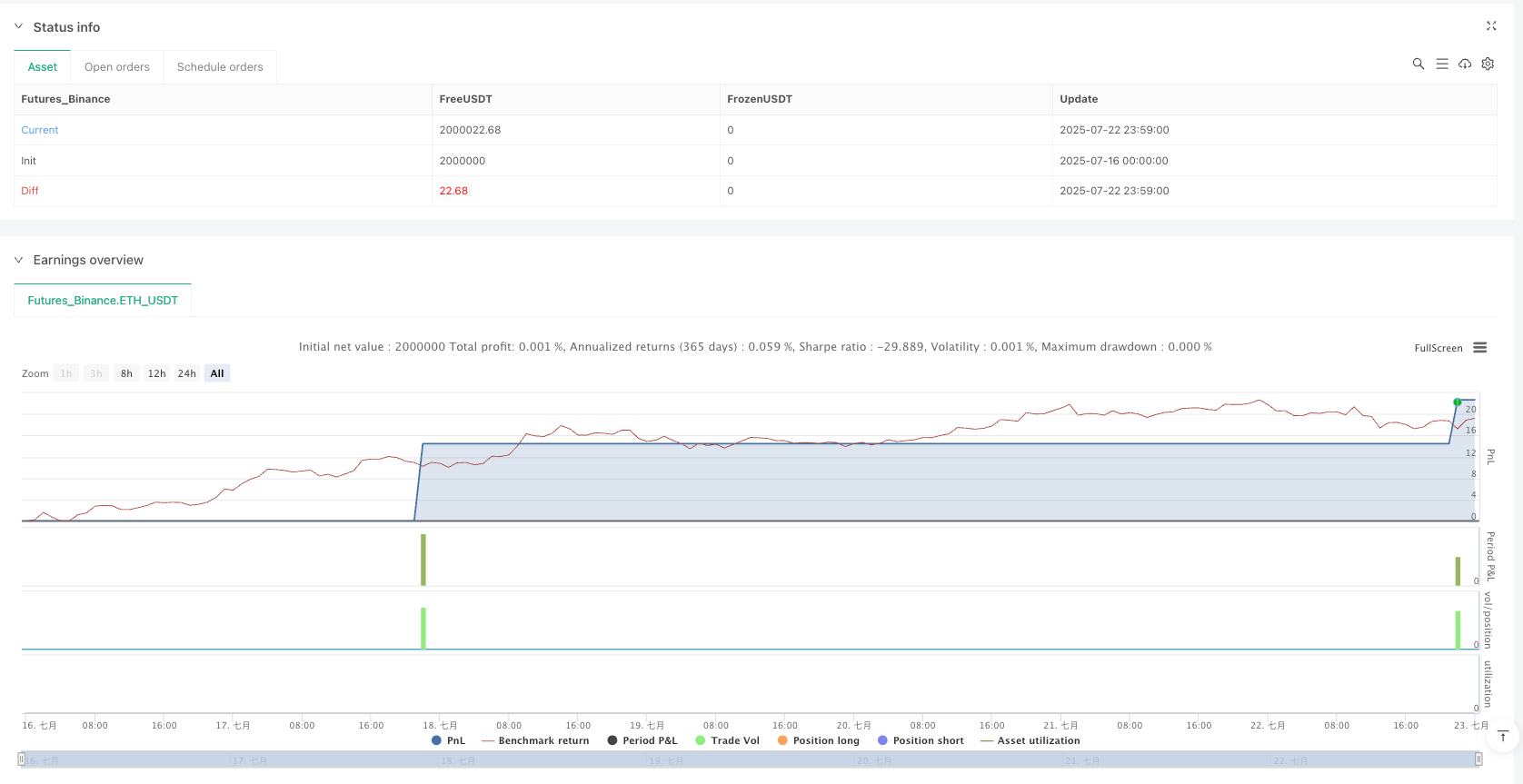This screenshot has height=784, width=1523.
Task: Toggle the Position short legend entry
Action: (920, 740)
